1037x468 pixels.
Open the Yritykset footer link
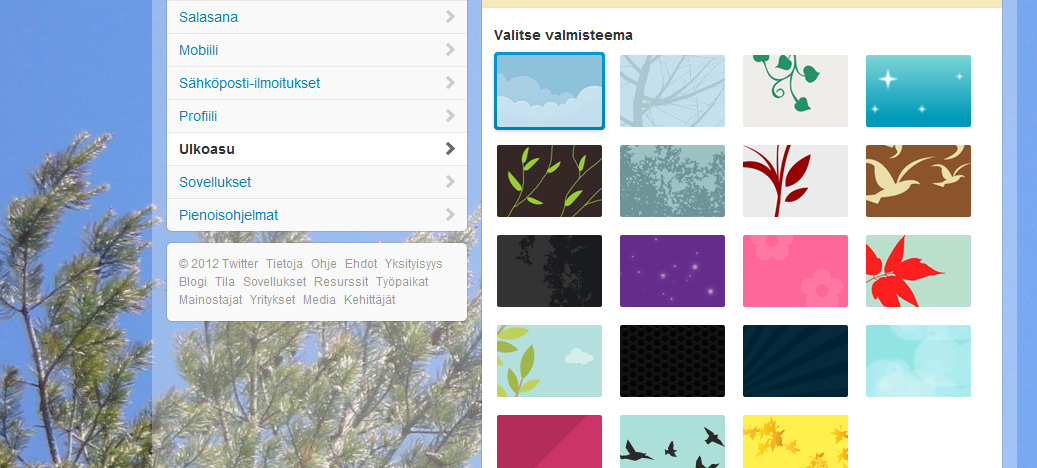272,299
